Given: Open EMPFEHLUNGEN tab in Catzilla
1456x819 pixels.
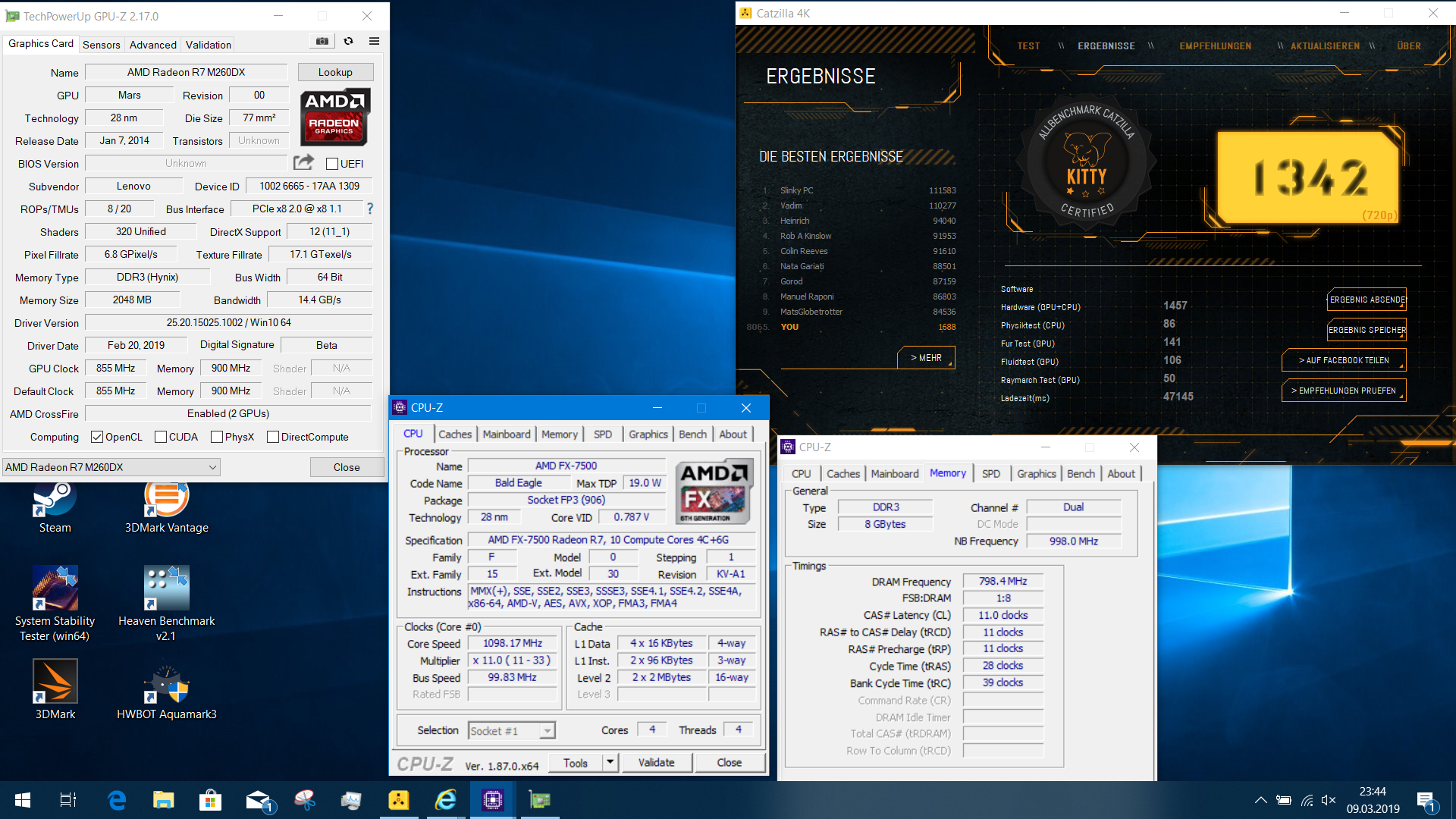Looking at the screenshot, I should point(1215,46).
